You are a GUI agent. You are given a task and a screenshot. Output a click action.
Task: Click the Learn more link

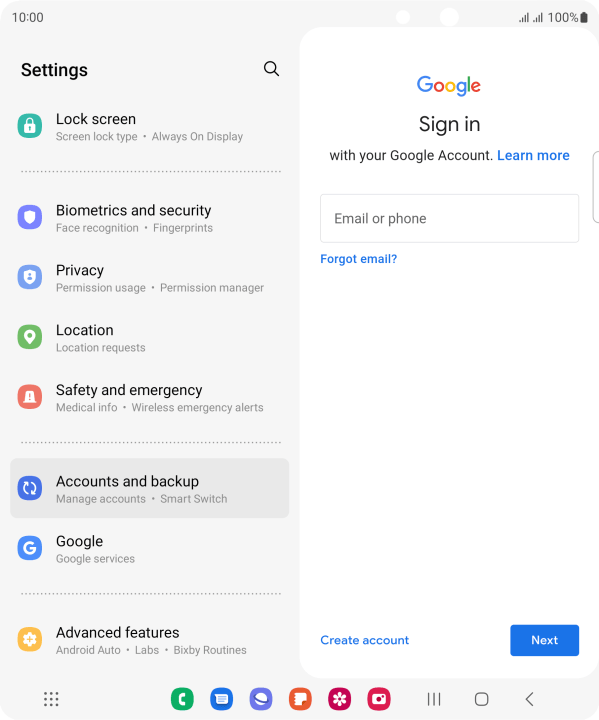point(533,155)
